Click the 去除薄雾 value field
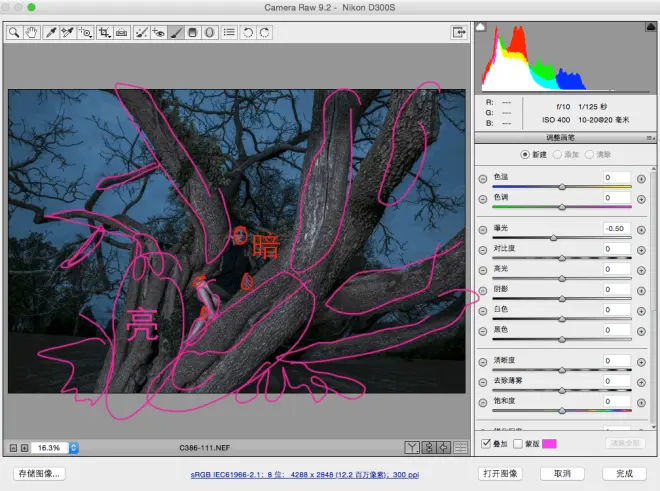Image resolution: width=660 pixels, height=491 pixels. tap(617, 381)
